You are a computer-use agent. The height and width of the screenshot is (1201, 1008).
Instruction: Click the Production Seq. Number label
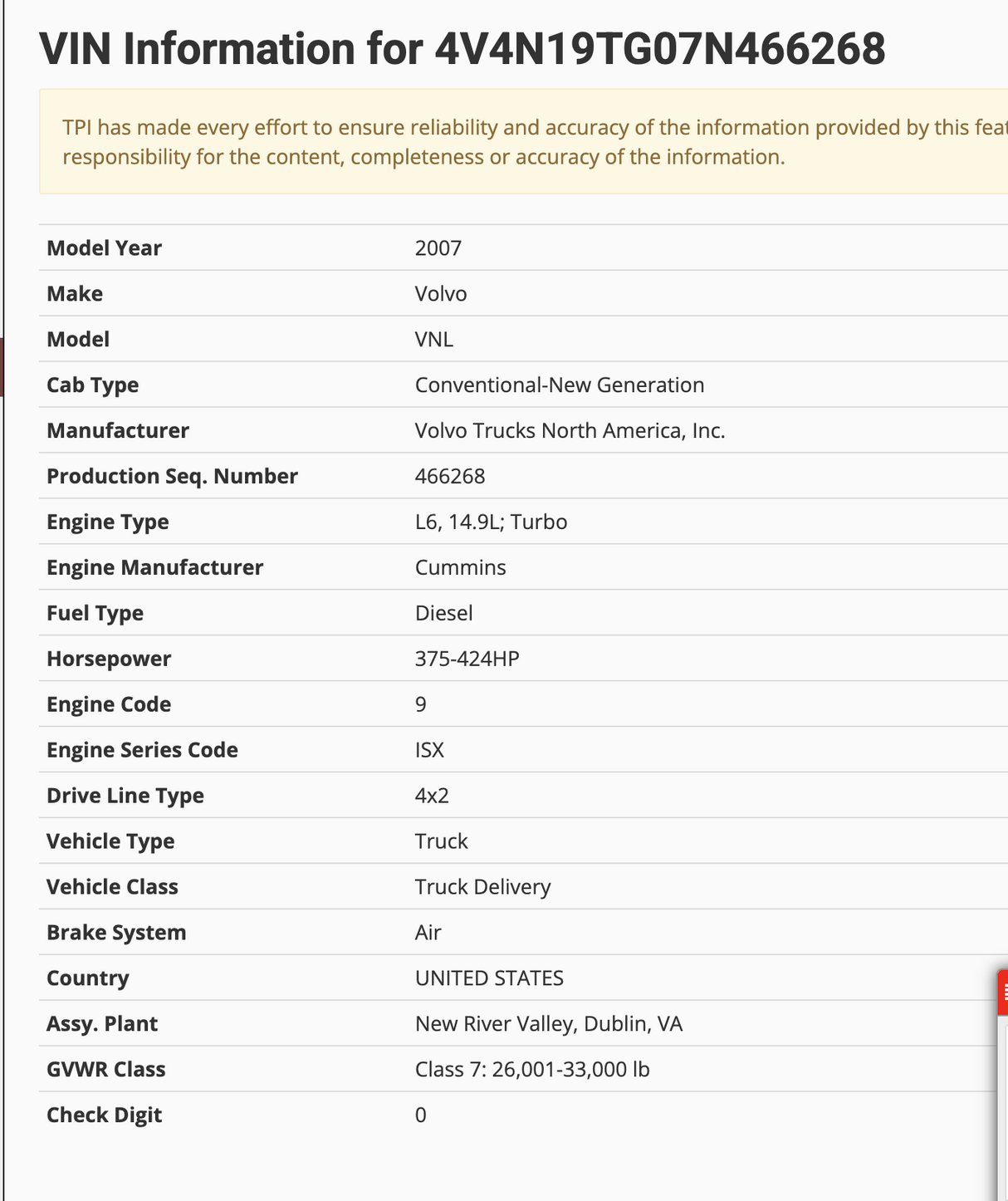[172, 477]
